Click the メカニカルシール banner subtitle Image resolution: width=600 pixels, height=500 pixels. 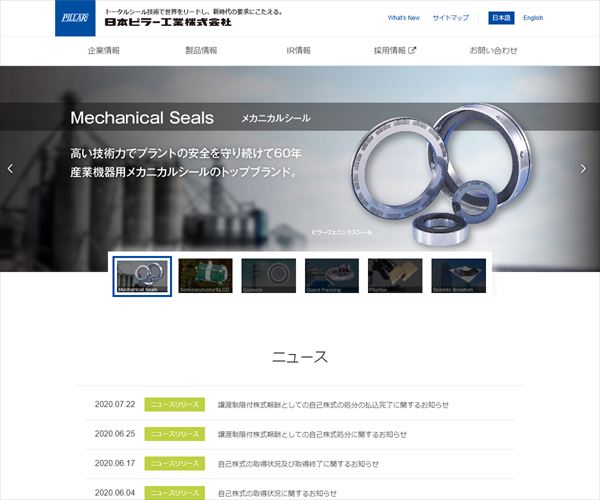pyautogui.click(x=276, y=118)
